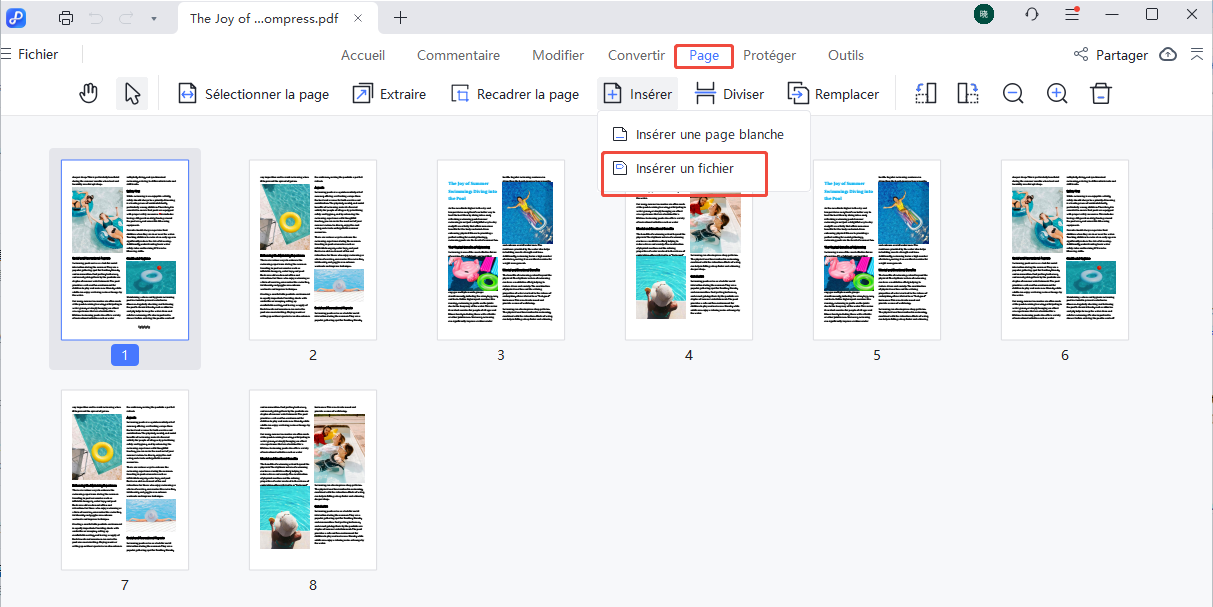This screenshot has width=1213, height=607.
Task: Open the Fichier menu
Action: pyautogui.click(x=38, y=55)
